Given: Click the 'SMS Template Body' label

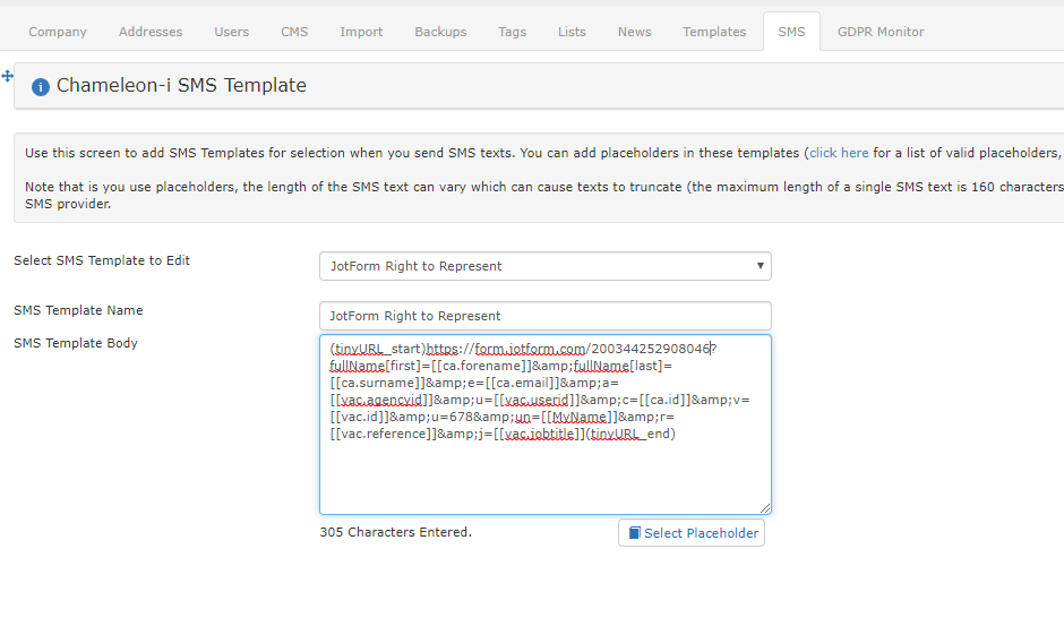Looking at the screenshot, I should 75,343.
